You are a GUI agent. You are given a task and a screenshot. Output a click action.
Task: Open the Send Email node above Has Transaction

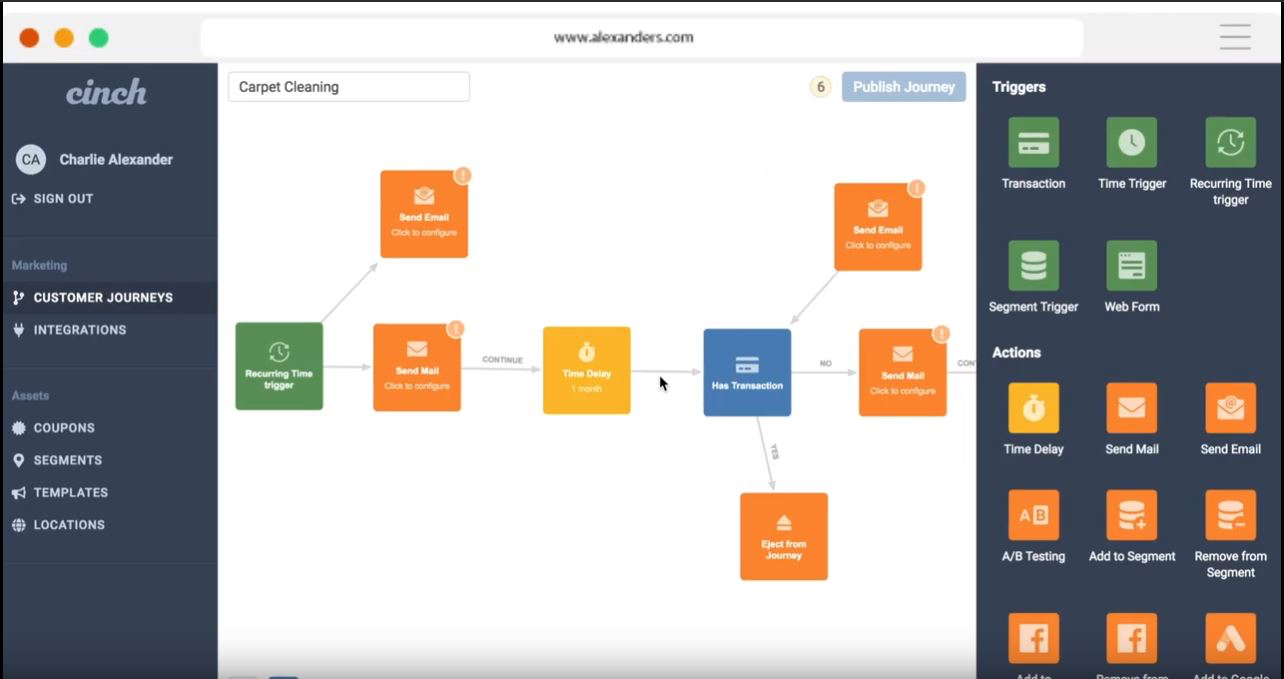(x=878, y=227)
